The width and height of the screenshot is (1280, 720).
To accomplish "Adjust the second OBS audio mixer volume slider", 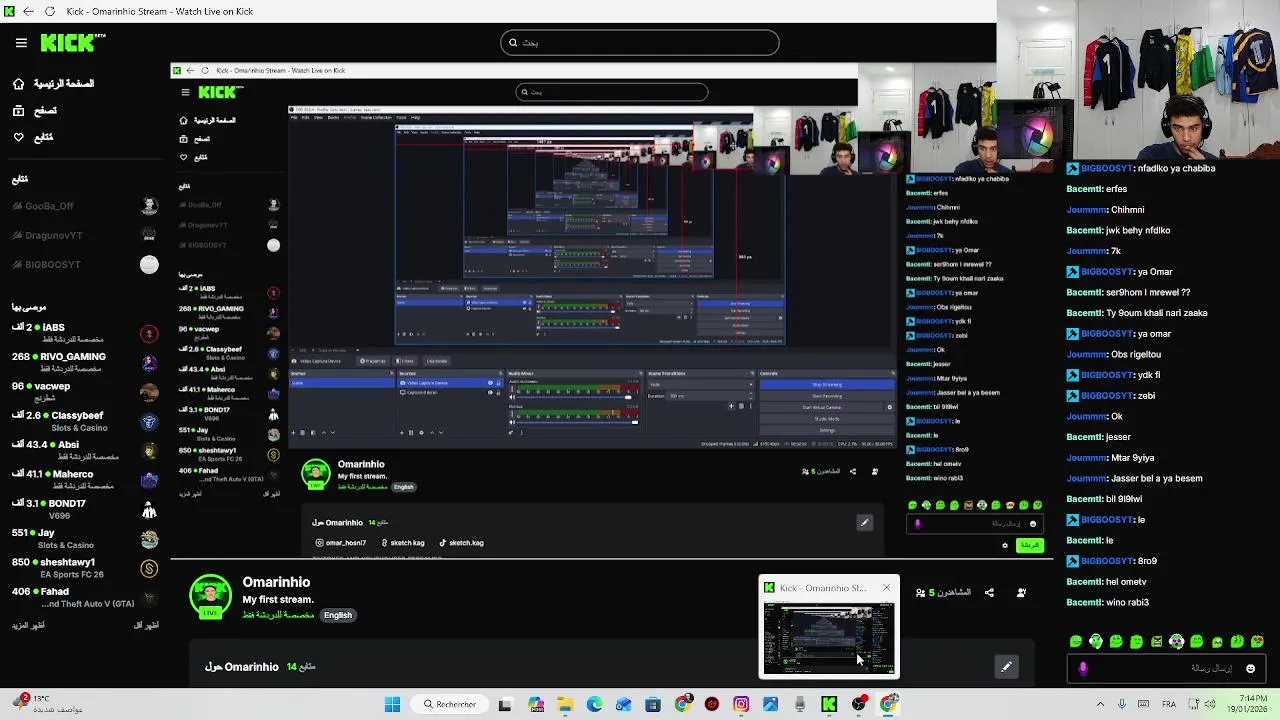I will [572, 422].
